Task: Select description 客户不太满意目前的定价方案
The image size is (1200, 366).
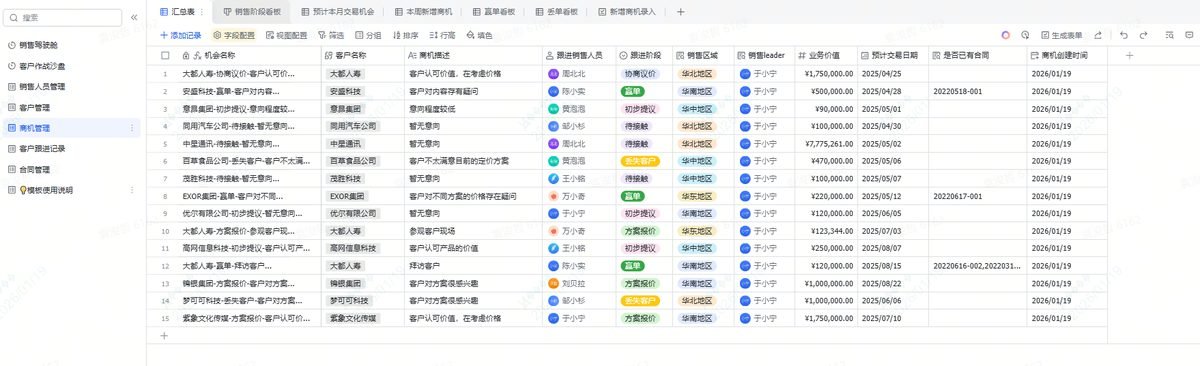Action: 473,160
